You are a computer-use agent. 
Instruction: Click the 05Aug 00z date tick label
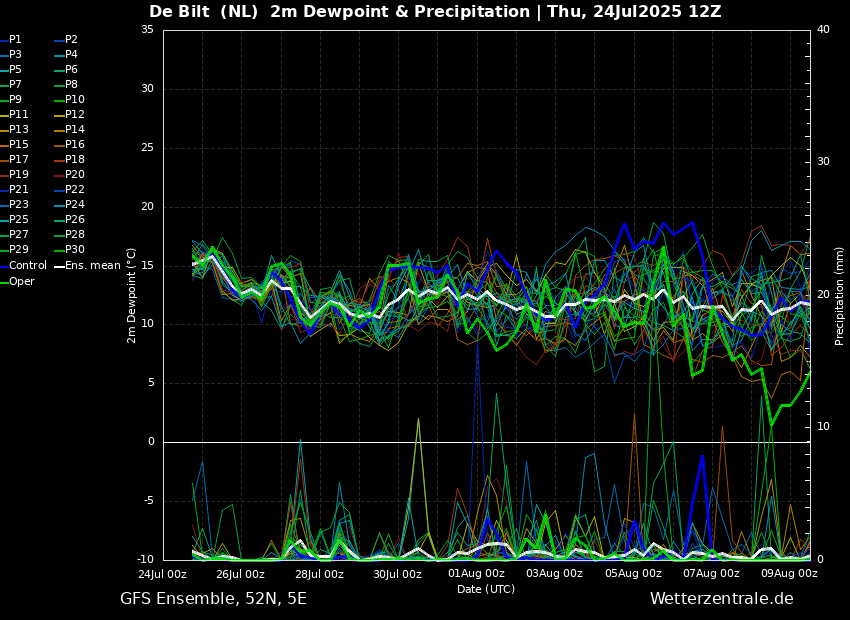point(633,574)
